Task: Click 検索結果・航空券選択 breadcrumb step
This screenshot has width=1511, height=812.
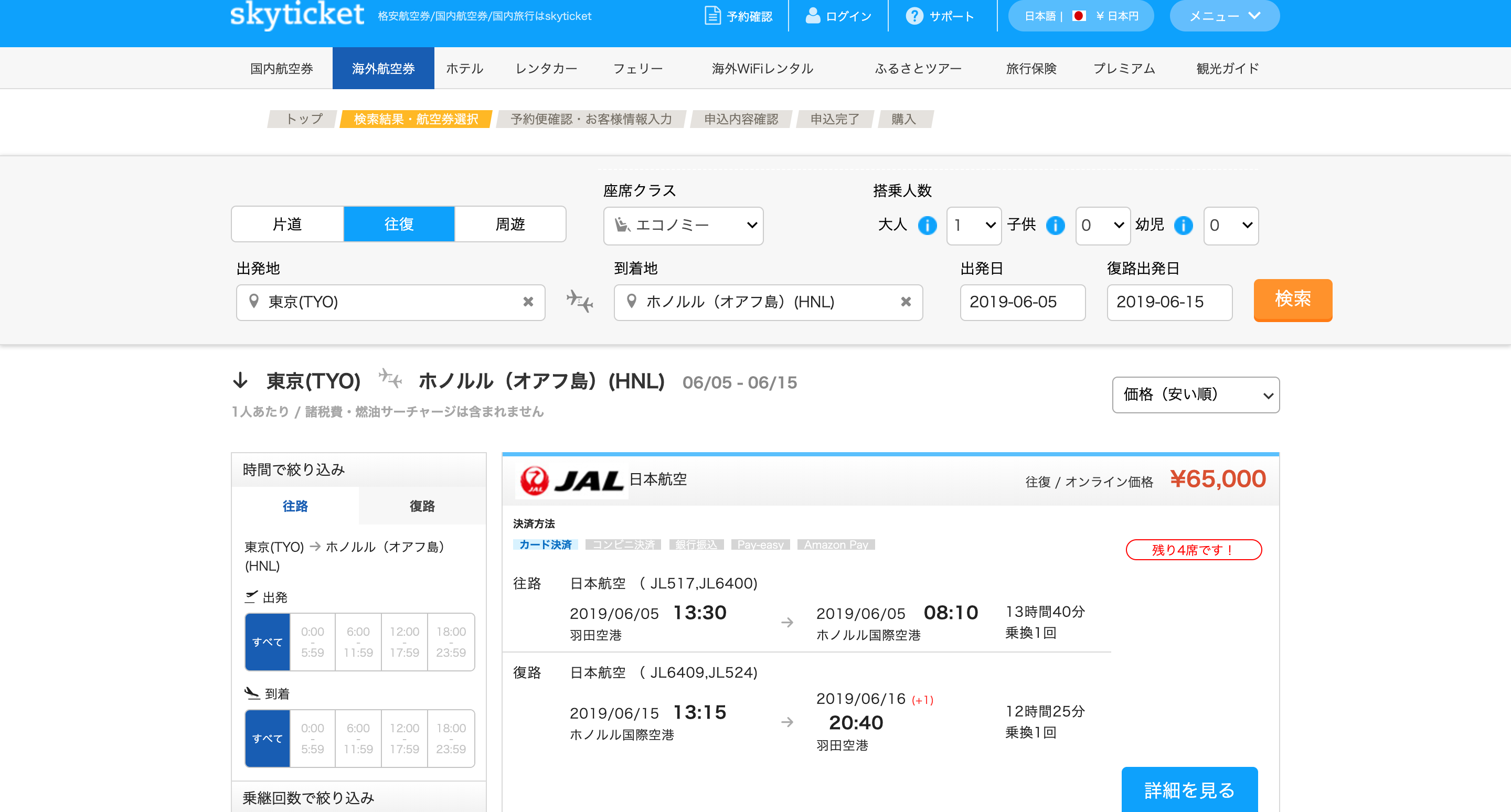Action: tap(416, 119)
